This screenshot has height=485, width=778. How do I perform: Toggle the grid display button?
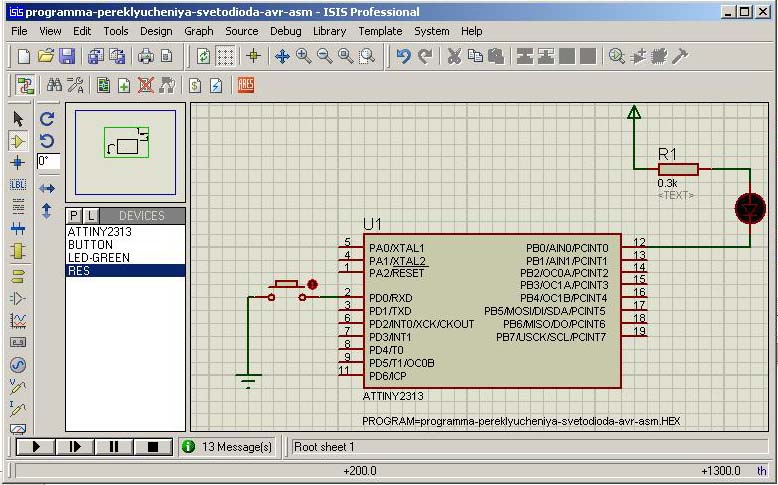click(226, 57)
